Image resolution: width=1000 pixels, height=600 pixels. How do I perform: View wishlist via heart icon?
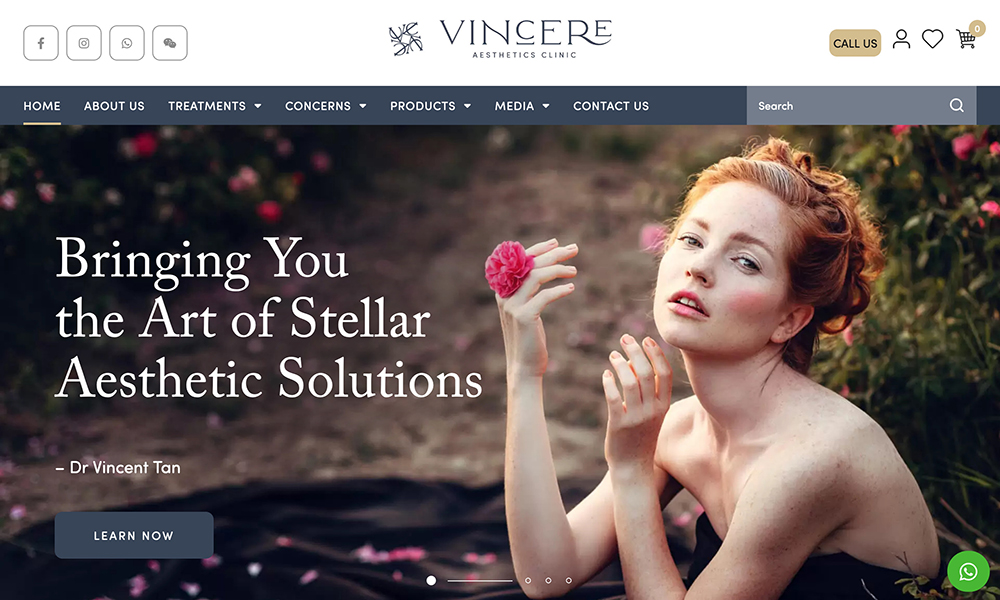pyautogui.click(x=932, y=39)
